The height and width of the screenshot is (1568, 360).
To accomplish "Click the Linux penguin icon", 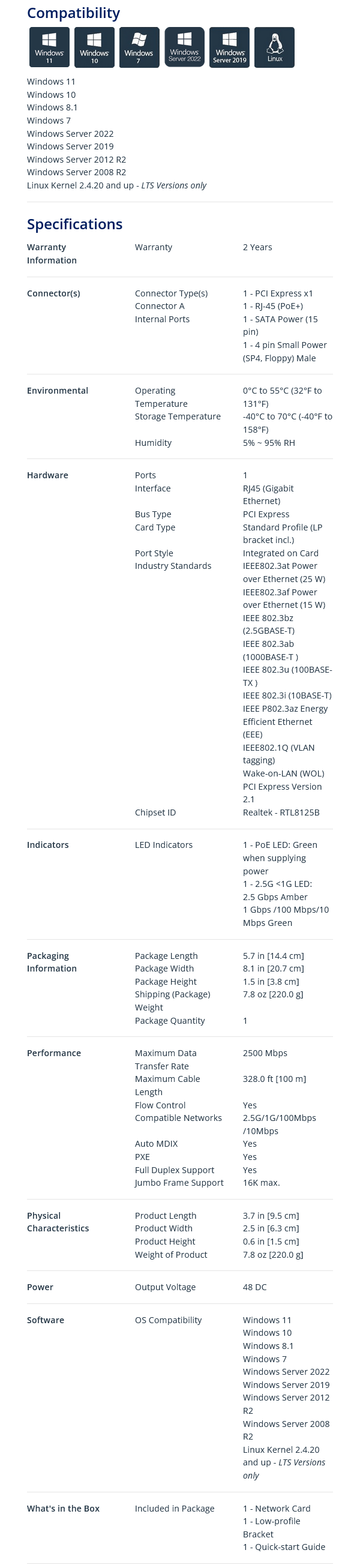I will [274, 47].
